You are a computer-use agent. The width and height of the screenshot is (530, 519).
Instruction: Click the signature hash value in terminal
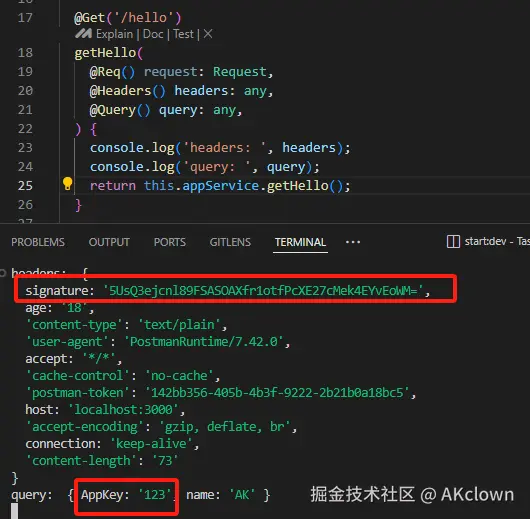coord(263,290)
